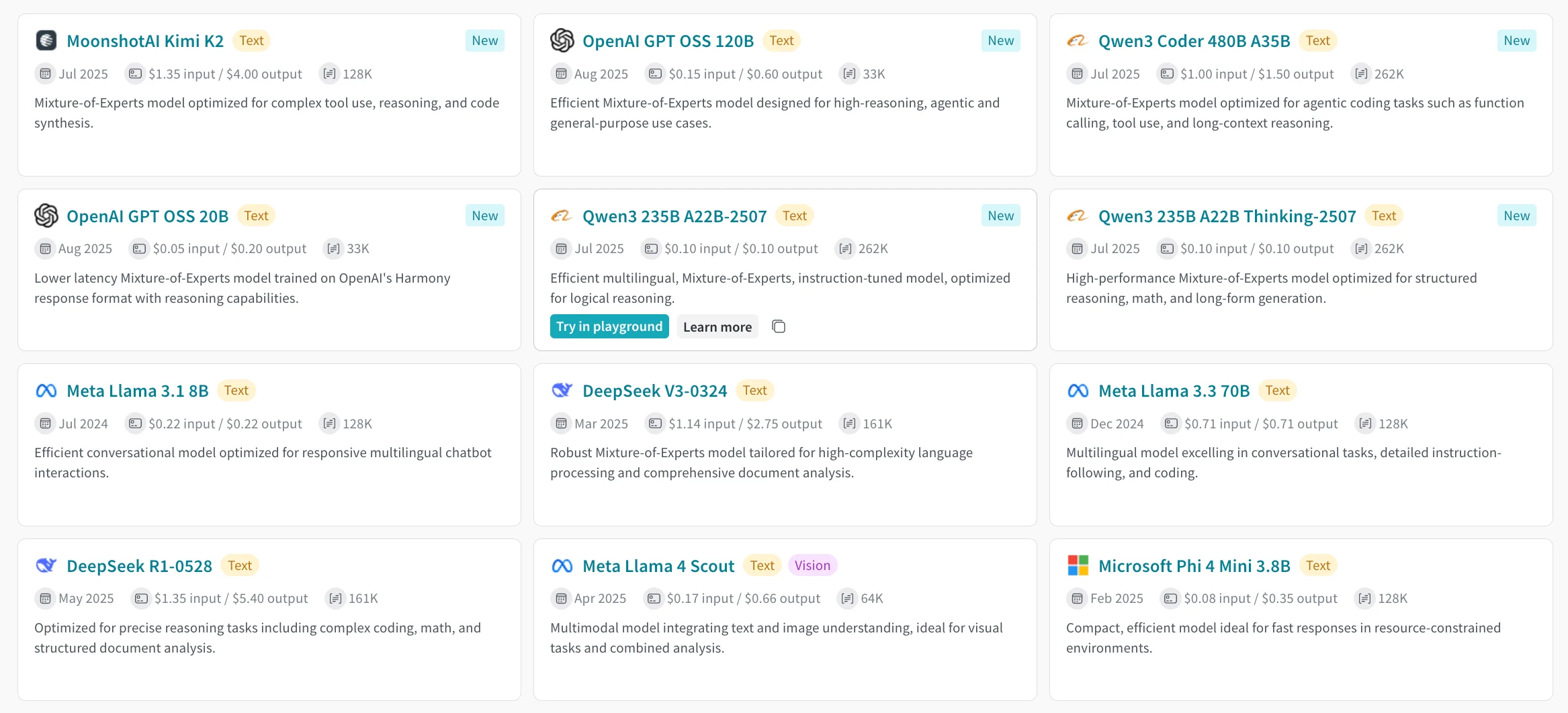
Task: Click the DeepSeek whale icon on R1-0528 card
Action: (46, 565)
